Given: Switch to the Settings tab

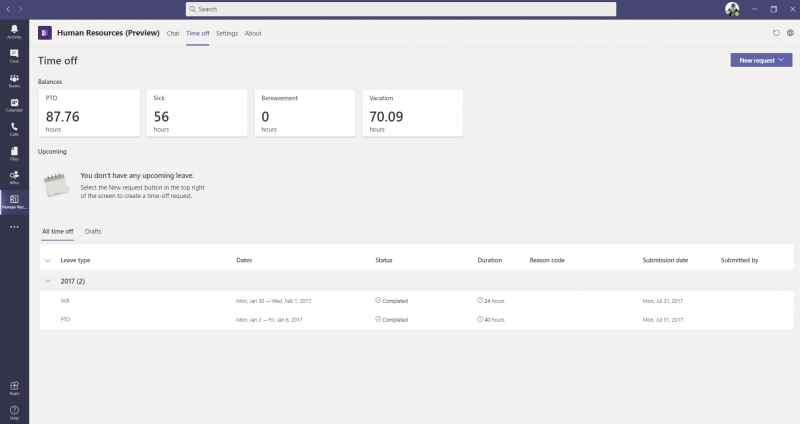Looking at the screenshot, I should coord(227,33).
